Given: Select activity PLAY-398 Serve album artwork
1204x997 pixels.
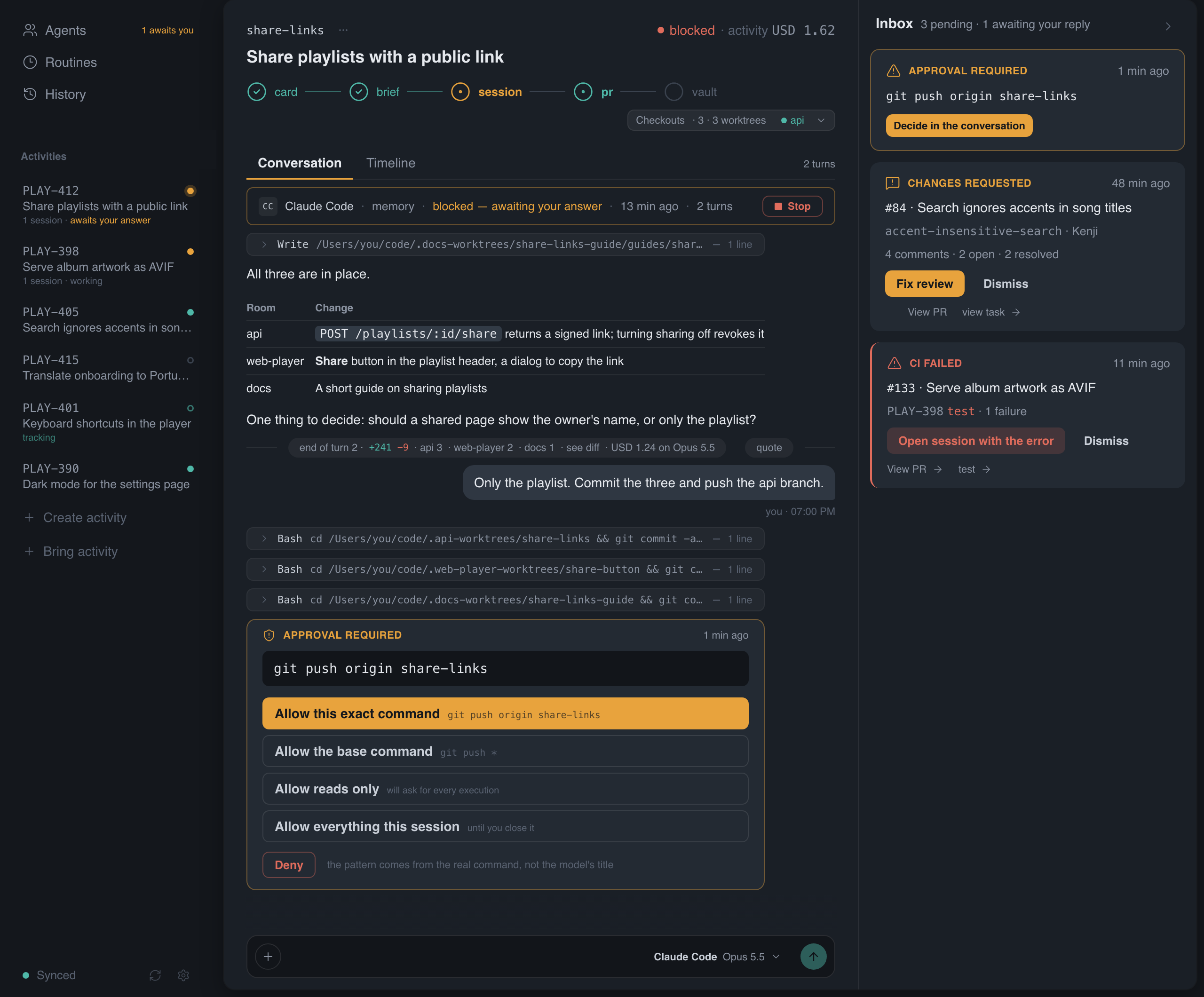Looking at the screenshot, I should tap(108, 265).
